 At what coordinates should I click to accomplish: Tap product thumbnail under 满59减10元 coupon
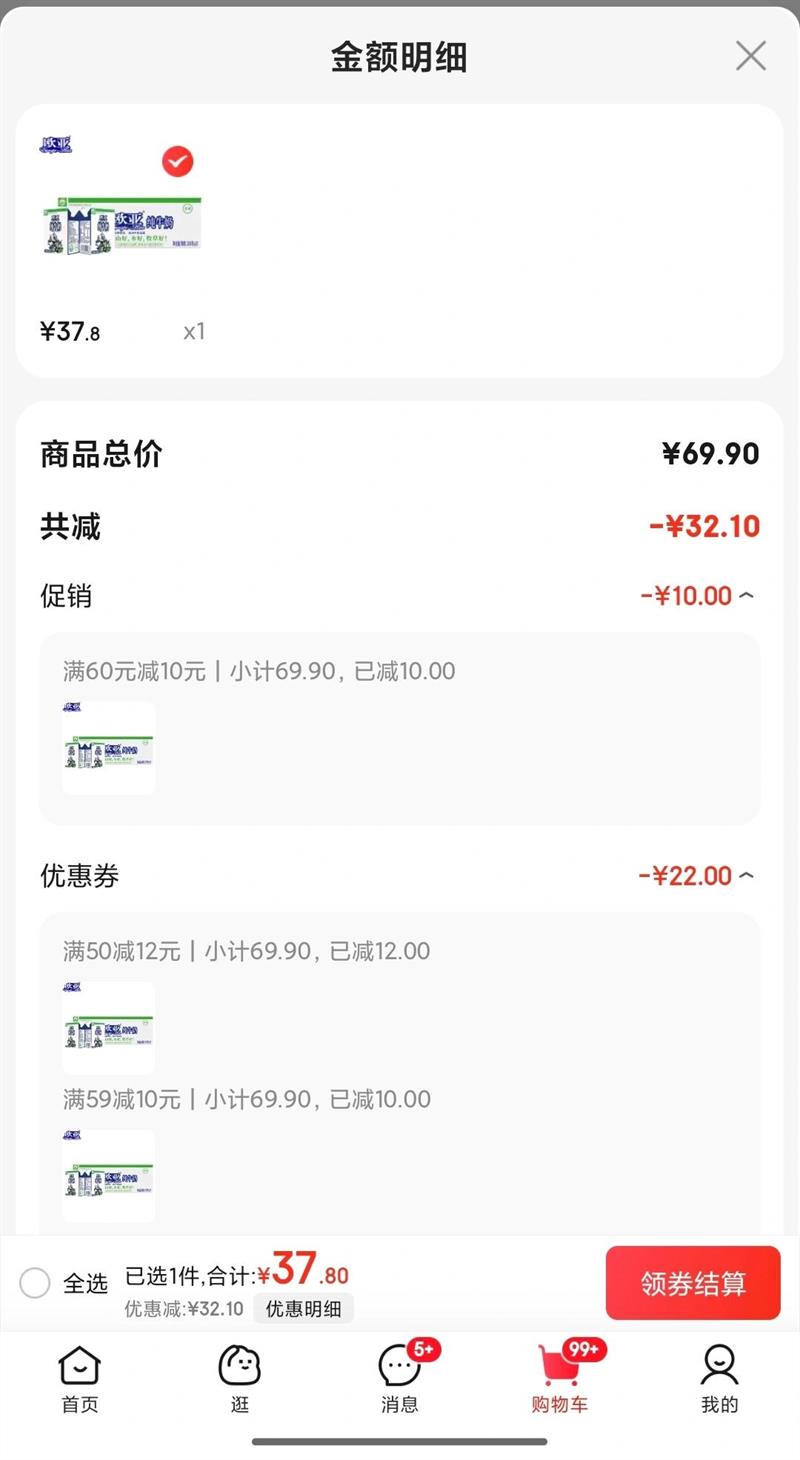click(x=109, y=1176)
